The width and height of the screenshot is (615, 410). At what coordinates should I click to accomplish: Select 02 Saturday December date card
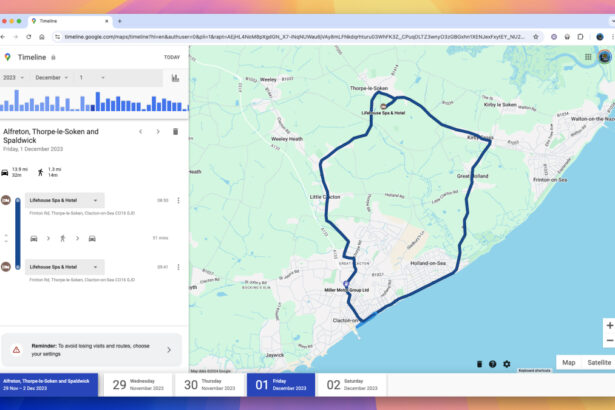352,385
